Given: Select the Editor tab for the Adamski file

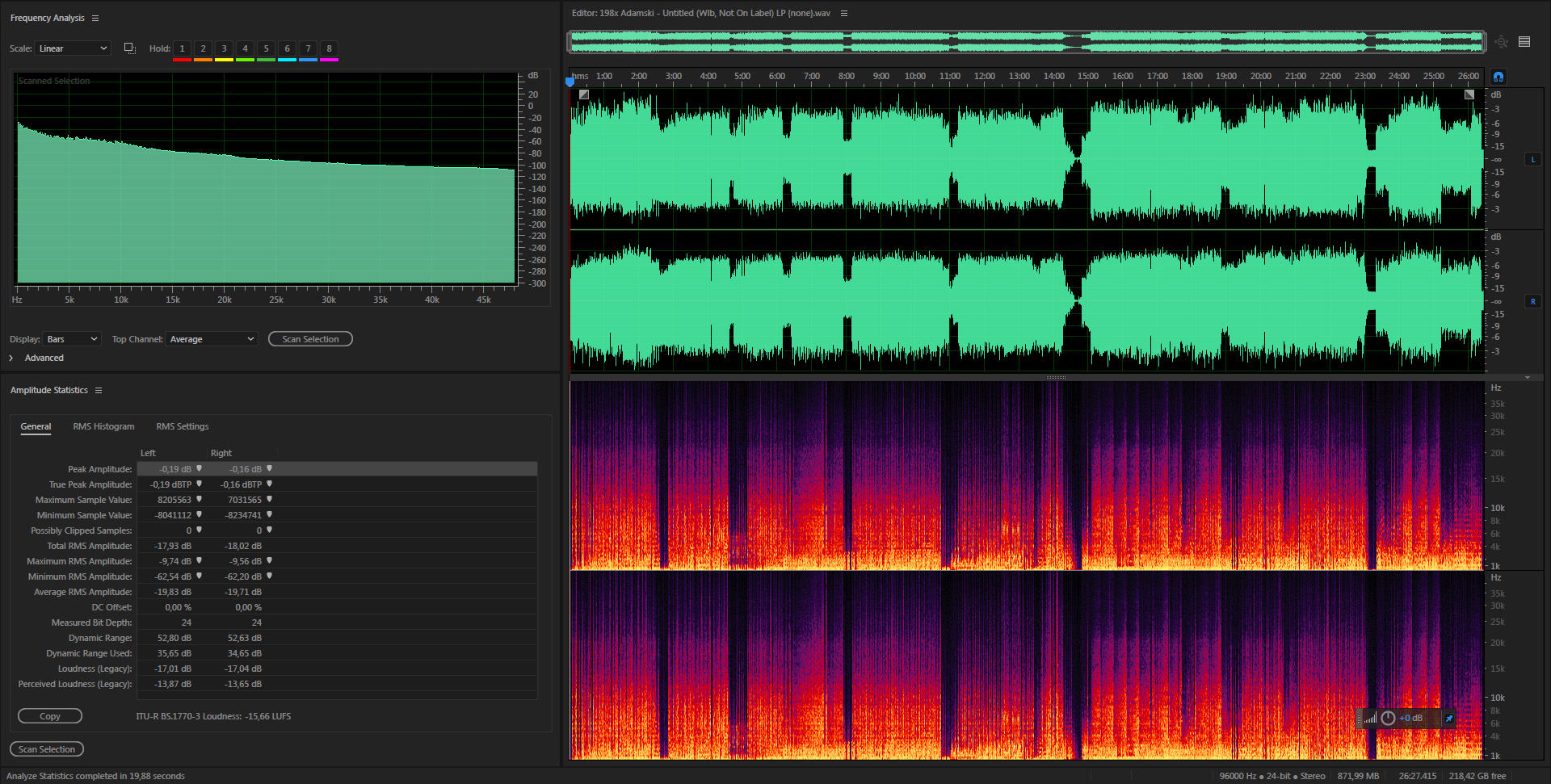Looking at the screenshot, I should (x=701, y=13).
